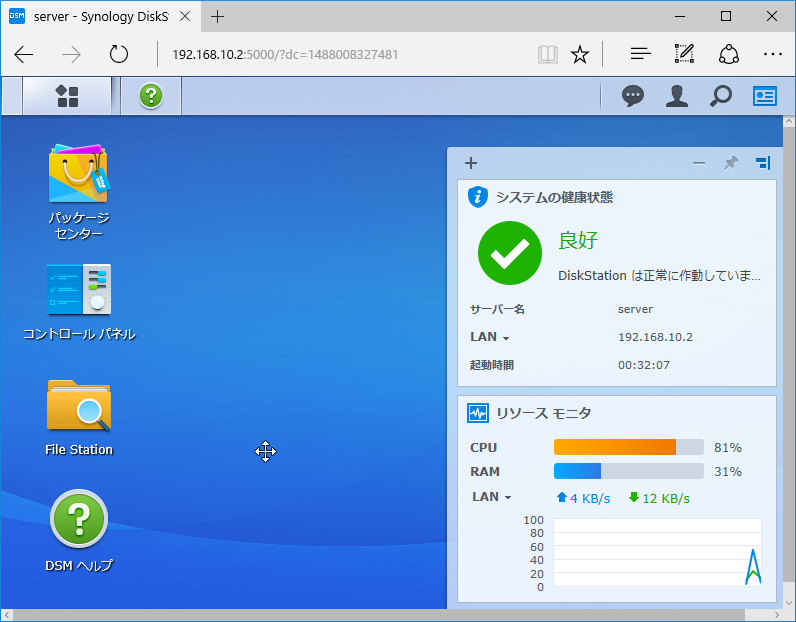Open browser share icon

tap(728, 54)
